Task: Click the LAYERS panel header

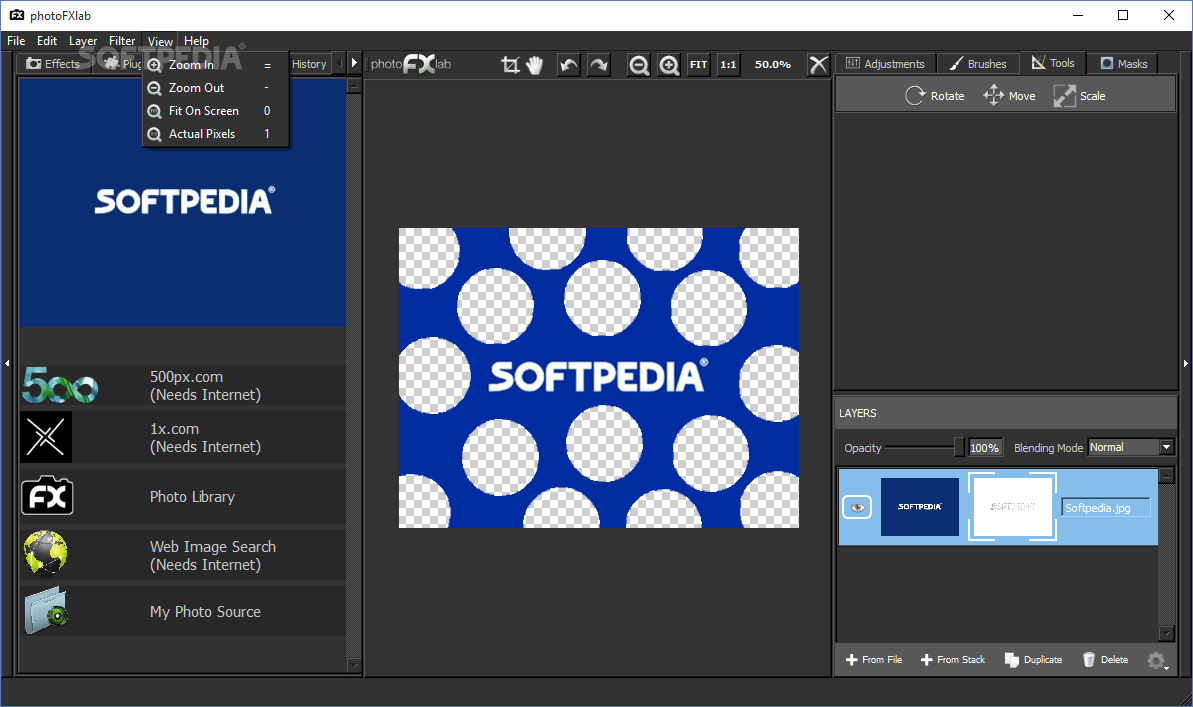Action: 1005,412
